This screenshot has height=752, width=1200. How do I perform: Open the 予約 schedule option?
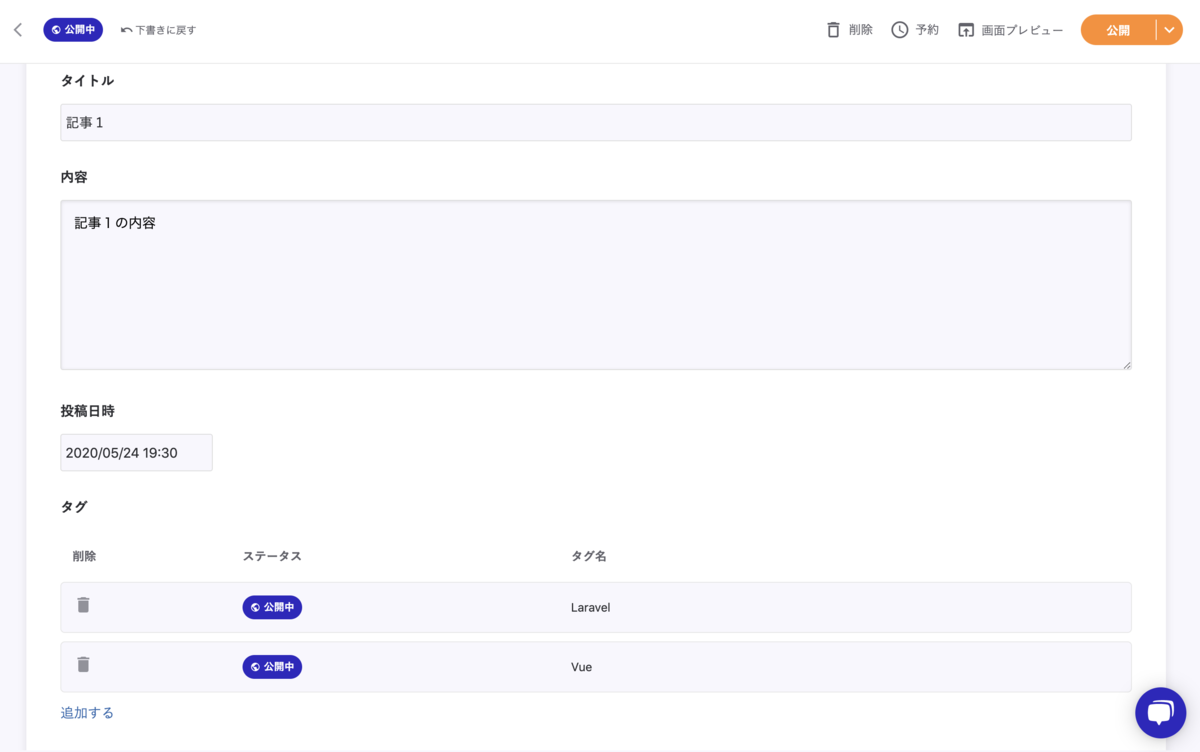click(915, 30)
